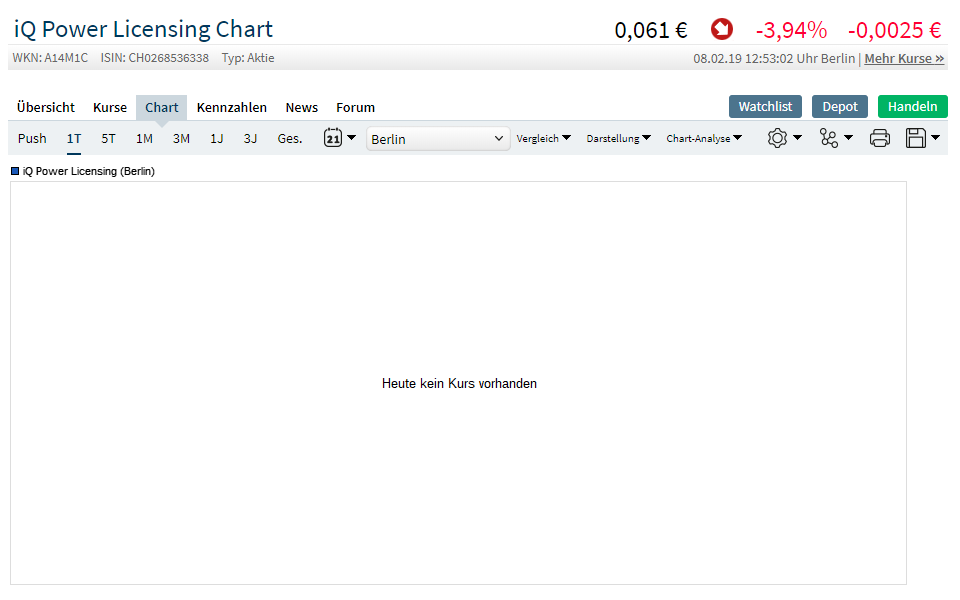Expand the Vergleich dropdown
Image resolution: width=960 pixels, height=600 pixels.
(x=544, y=139)
